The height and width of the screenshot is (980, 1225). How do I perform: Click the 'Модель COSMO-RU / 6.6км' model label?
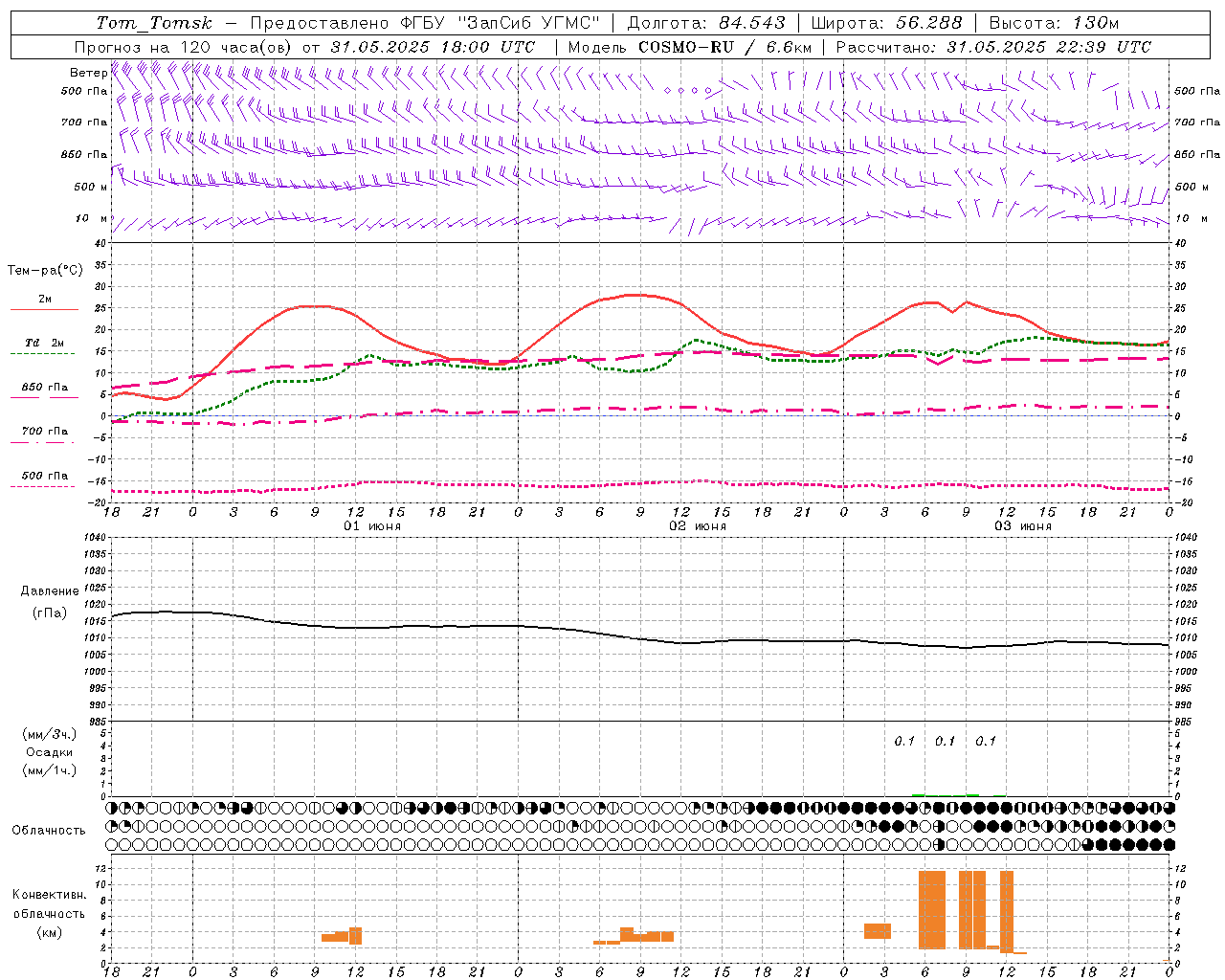coord(690,47)
